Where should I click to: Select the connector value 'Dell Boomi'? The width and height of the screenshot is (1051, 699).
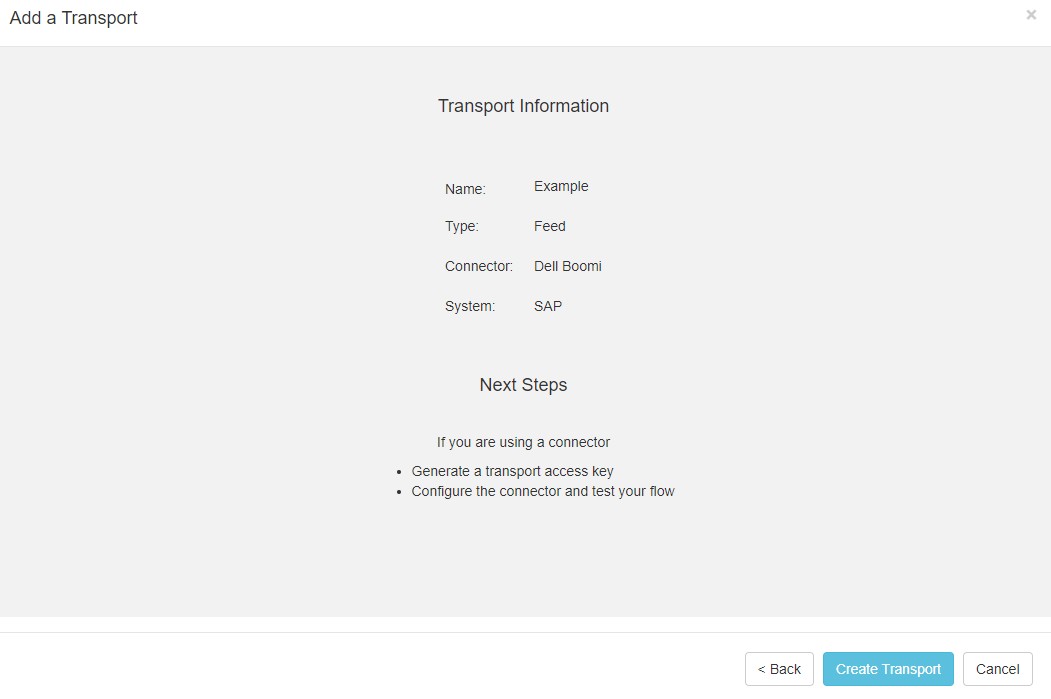pos(568,266)
